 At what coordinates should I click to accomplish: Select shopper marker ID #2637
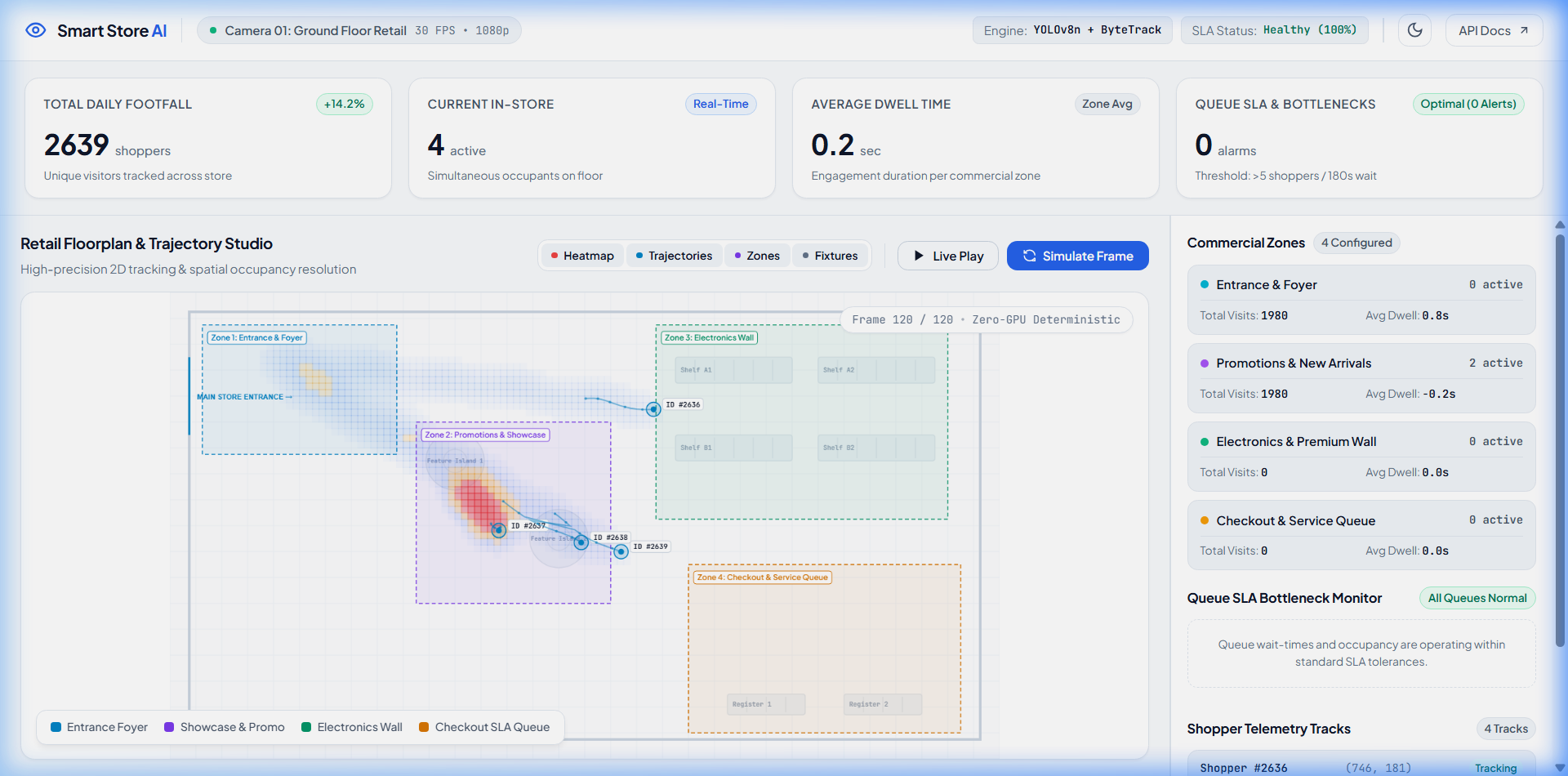[x=498, y=530]
